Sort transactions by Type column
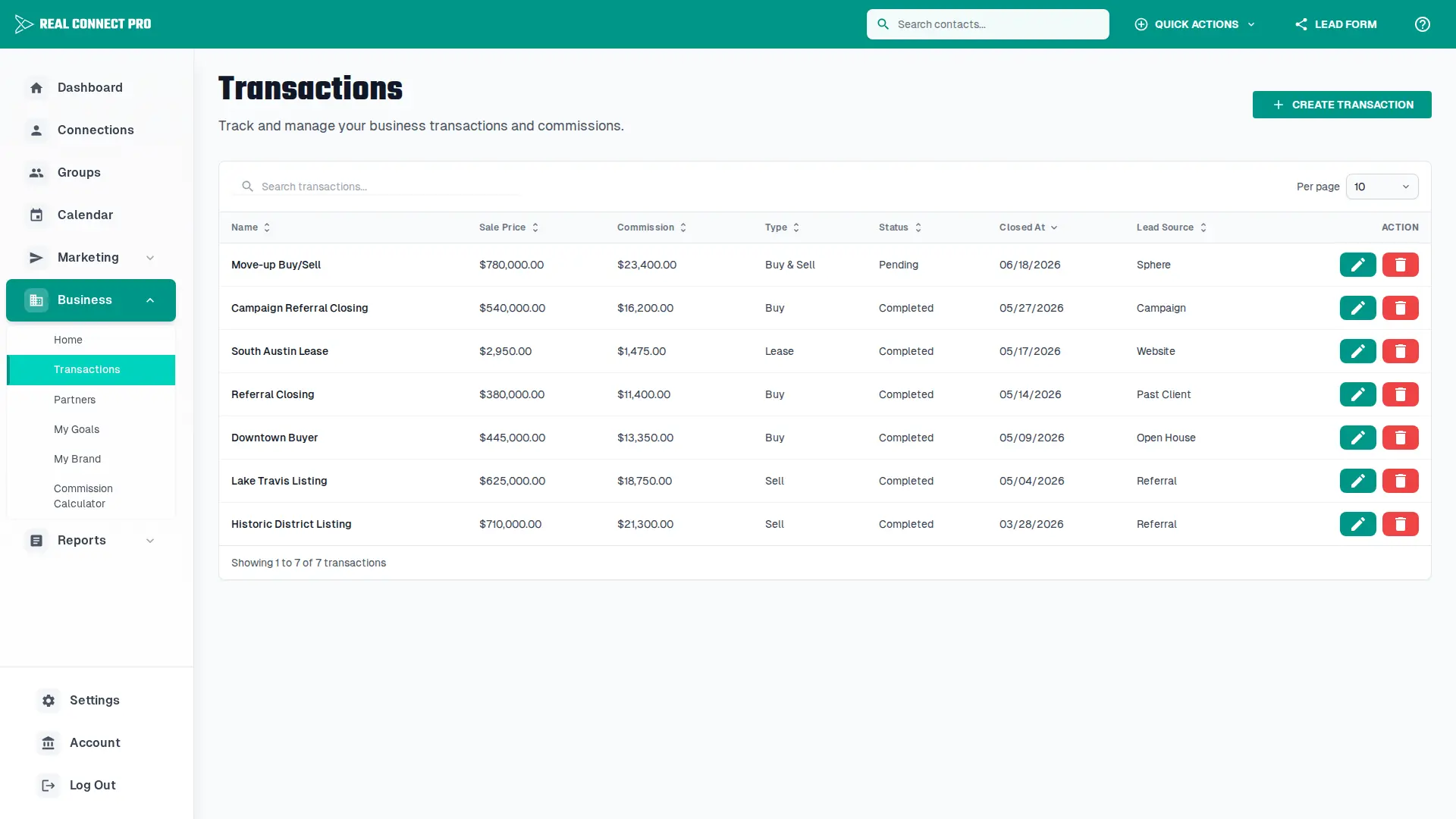Image resolution: width=1456 pixels, height=819 pixels. pos(783,227)
